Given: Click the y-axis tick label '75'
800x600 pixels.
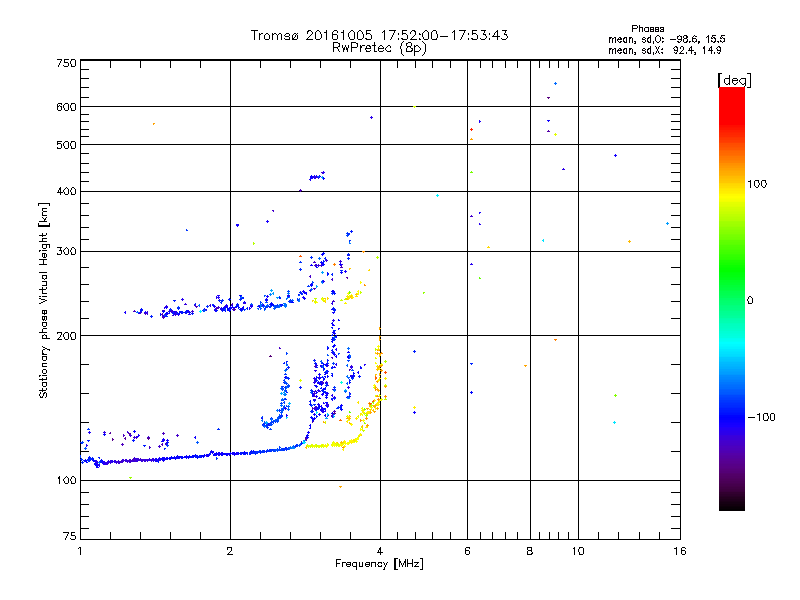Looking at the screenshot, I should 70,536.
